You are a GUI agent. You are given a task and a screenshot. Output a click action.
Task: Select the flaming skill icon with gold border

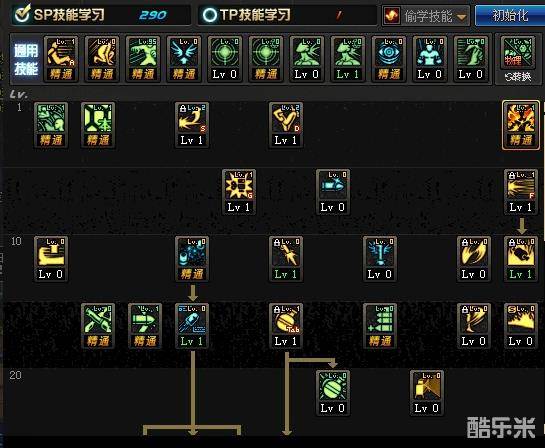coord(520,125)
